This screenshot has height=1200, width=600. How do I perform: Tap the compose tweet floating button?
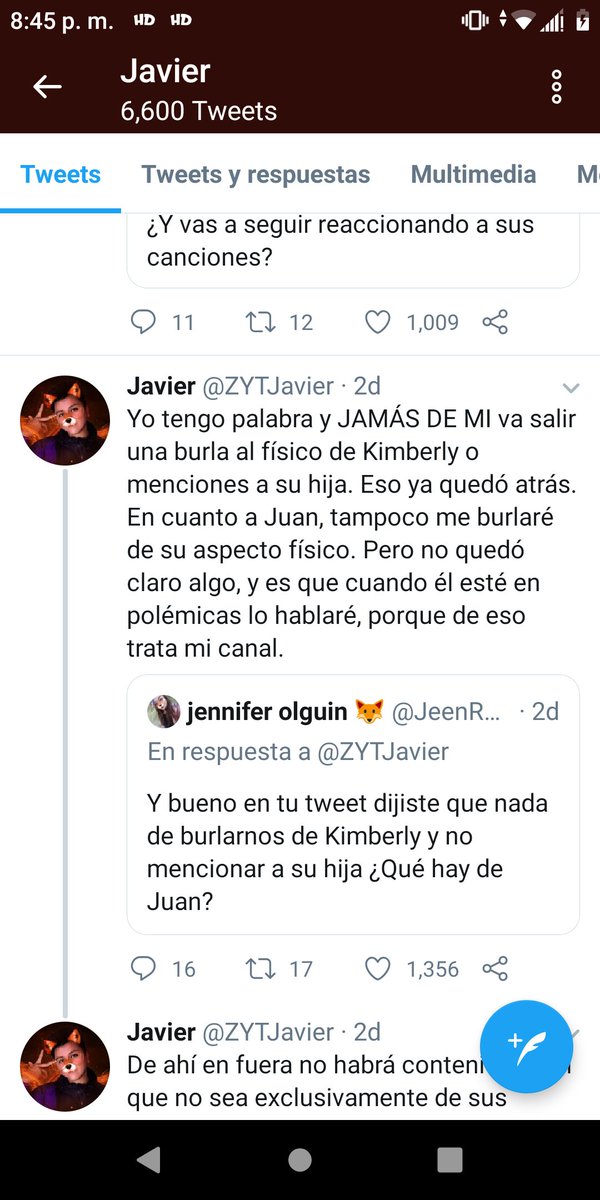tap(526, 1046)
